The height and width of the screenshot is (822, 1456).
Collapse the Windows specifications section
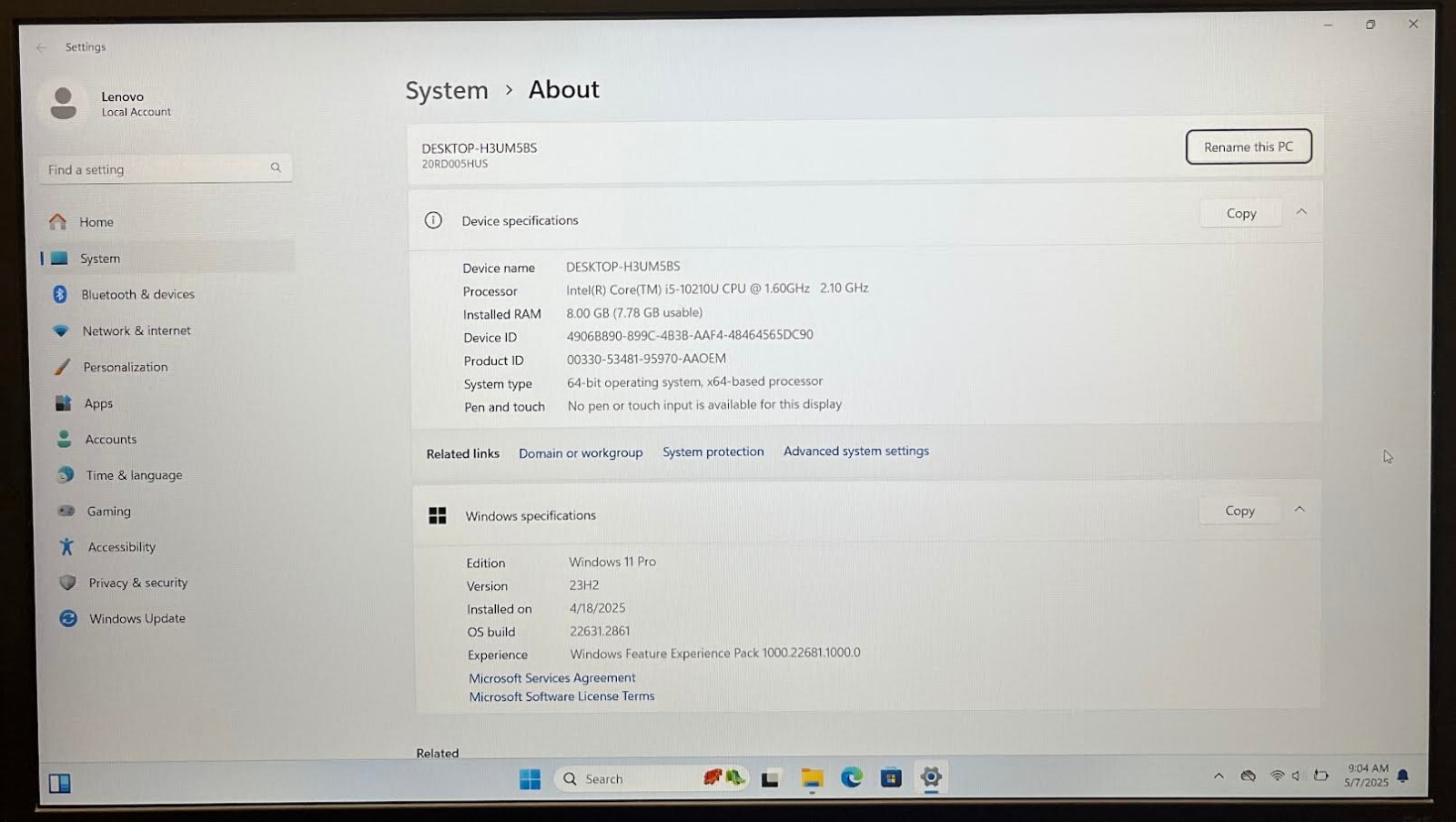[1299, 510]
